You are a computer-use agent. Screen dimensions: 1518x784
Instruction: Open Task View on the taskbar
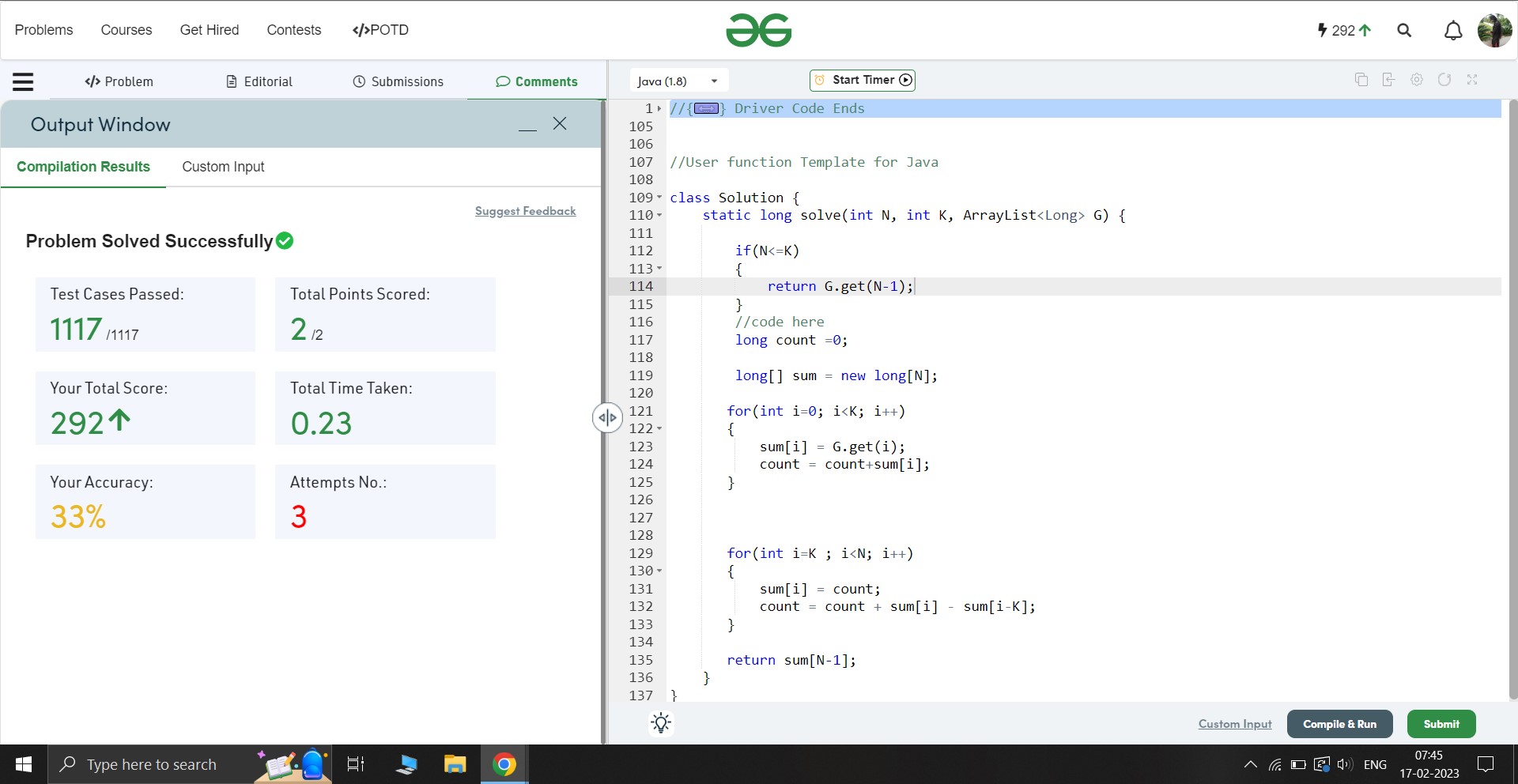click(356, 764)
